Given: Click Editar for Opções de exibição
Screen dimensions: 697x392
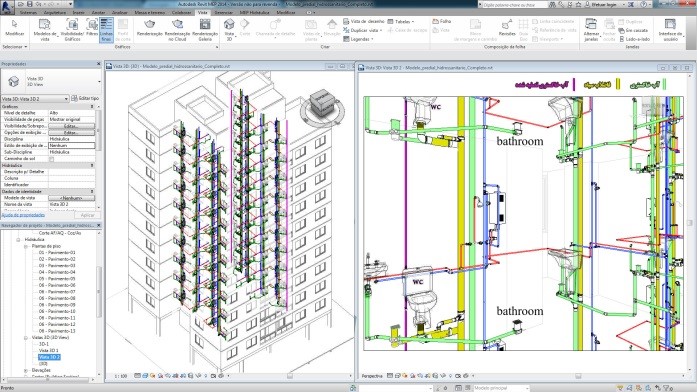Looking at the screenshot, I should 71,132.
